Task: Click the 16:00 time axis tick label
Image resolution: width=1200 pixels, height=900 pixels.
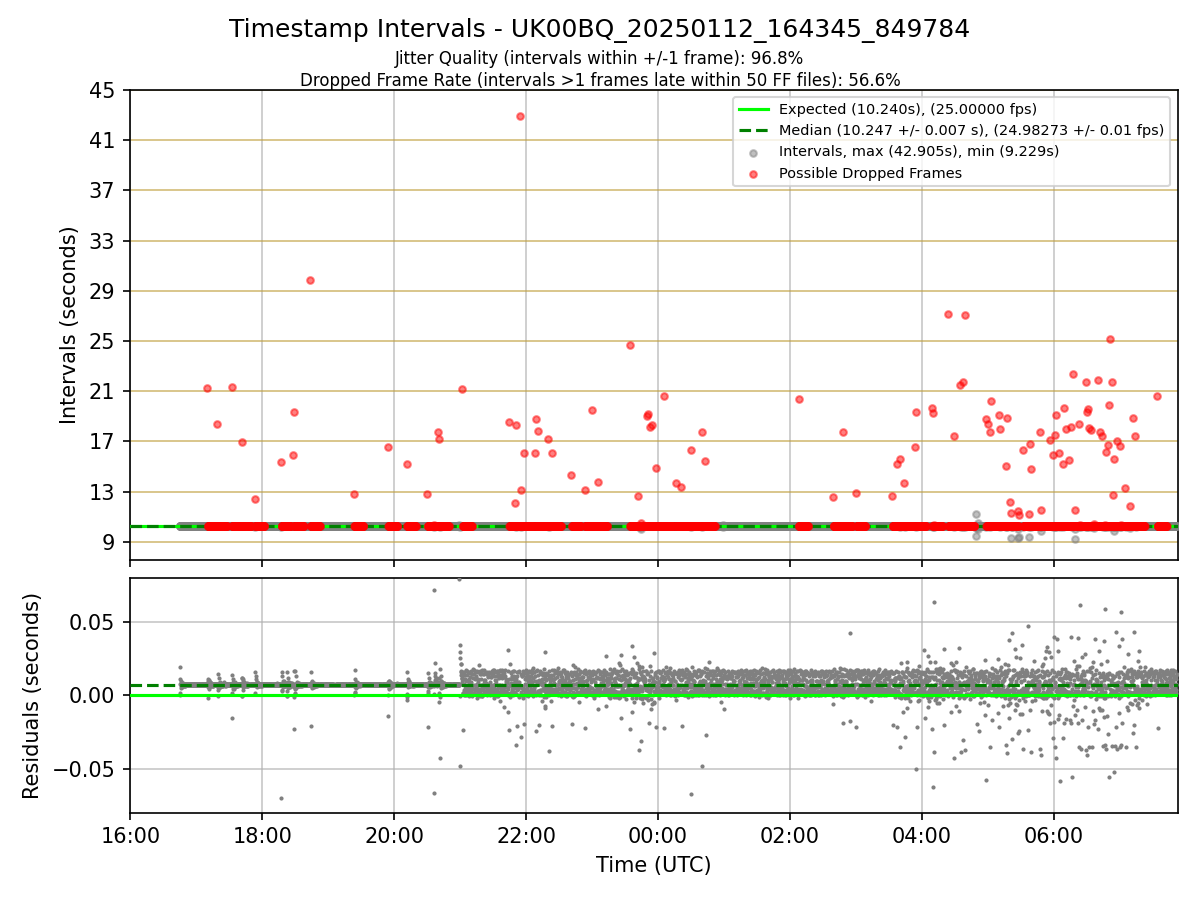Action: point(130,834)
